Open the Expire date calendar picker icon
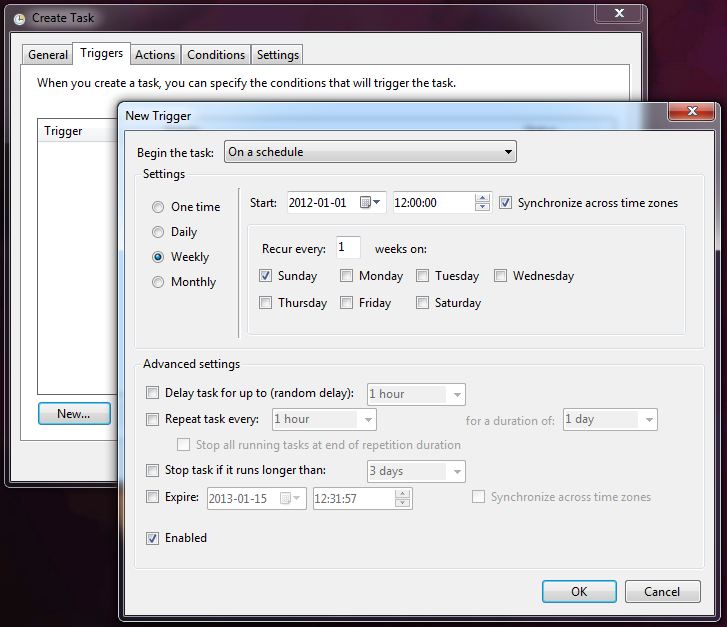727x627 pixels. [x=290, y=498]
